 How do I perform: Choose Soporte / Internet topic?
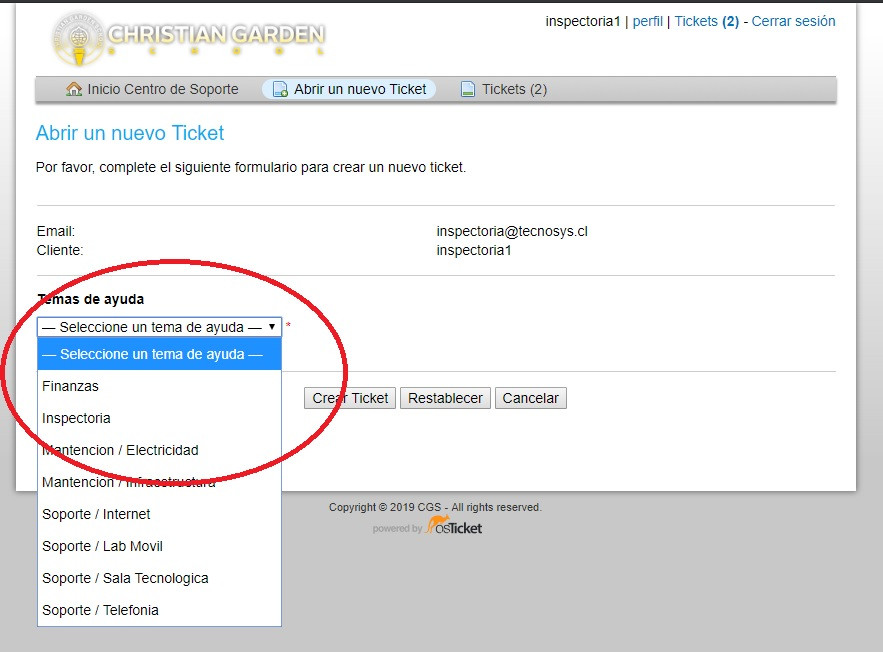96,514
